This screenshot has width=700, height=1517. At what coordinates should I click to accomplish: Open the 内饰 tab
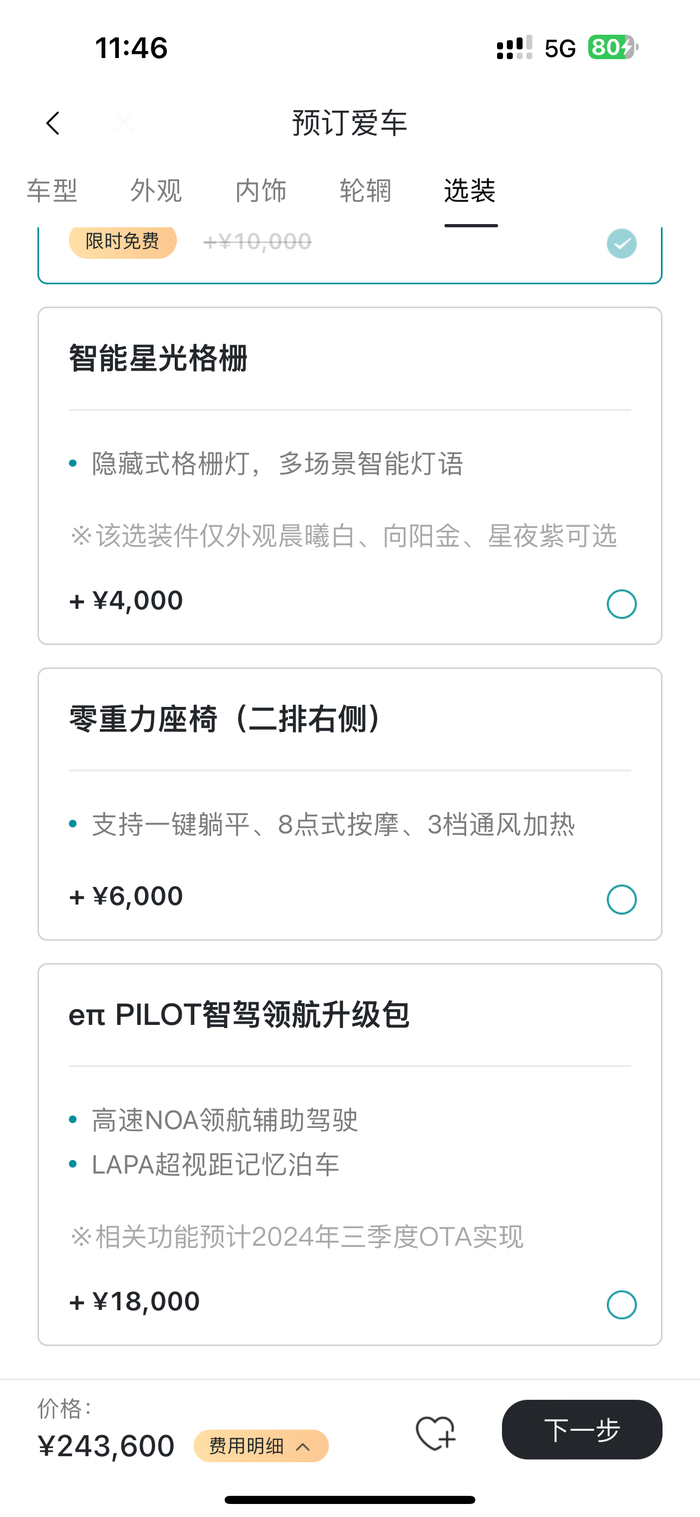pos(261,190)
